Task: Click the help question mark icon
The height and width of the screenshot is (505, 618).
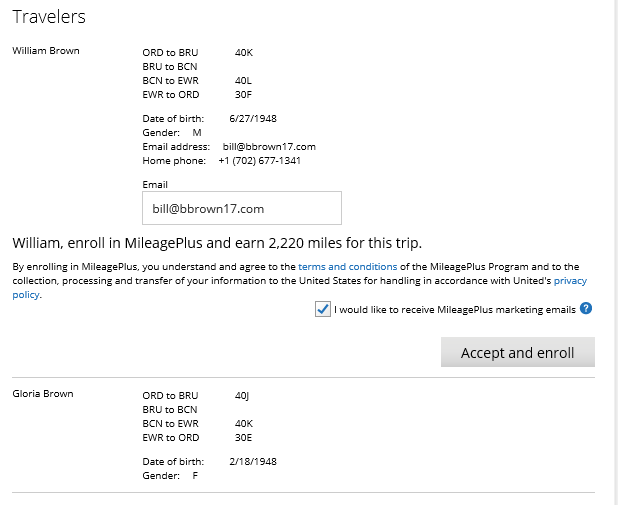Action: pos(586,308)
